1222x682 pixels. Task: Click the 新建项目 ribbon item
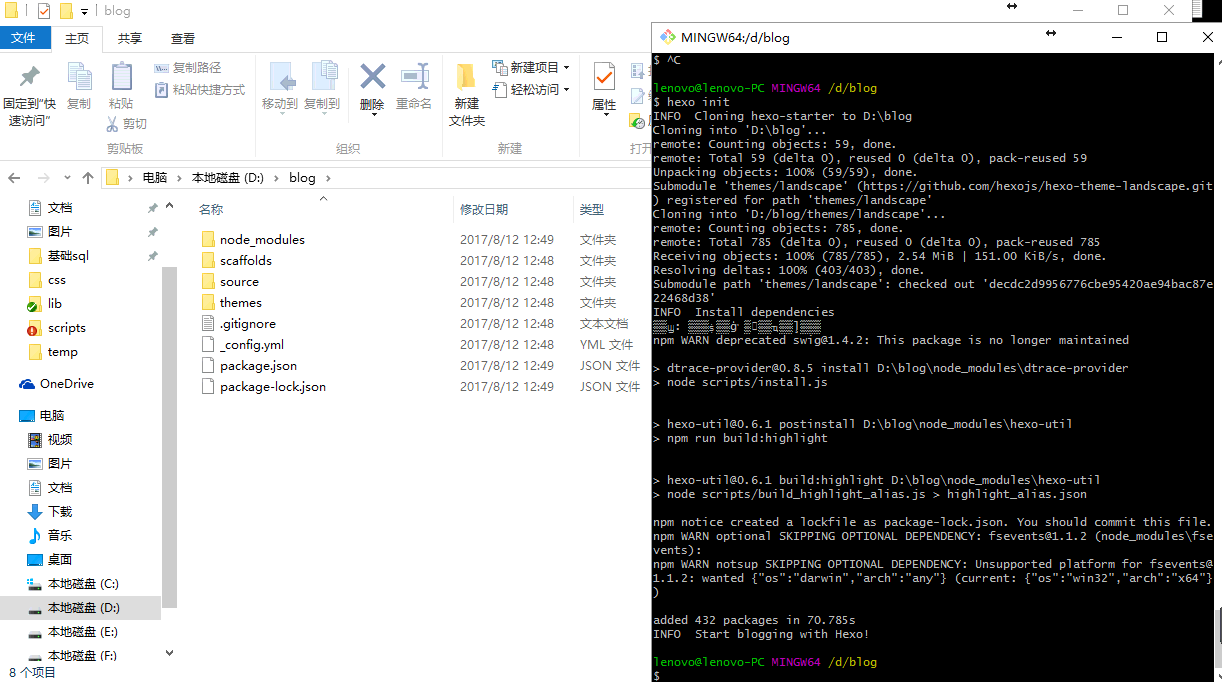tap(530, 67)
